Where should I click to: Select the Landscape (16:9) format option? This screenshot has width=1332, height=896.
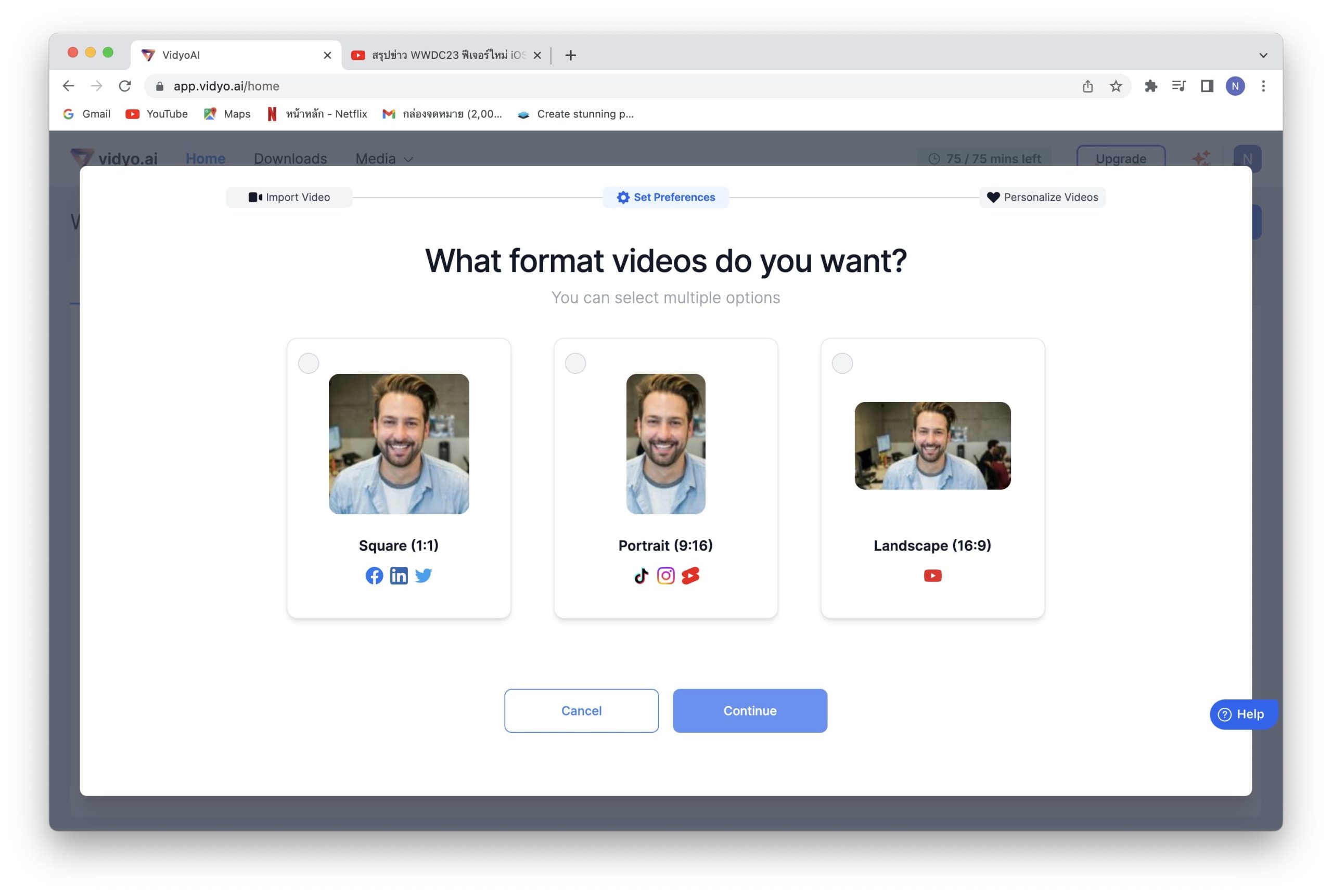pos(842,363)
